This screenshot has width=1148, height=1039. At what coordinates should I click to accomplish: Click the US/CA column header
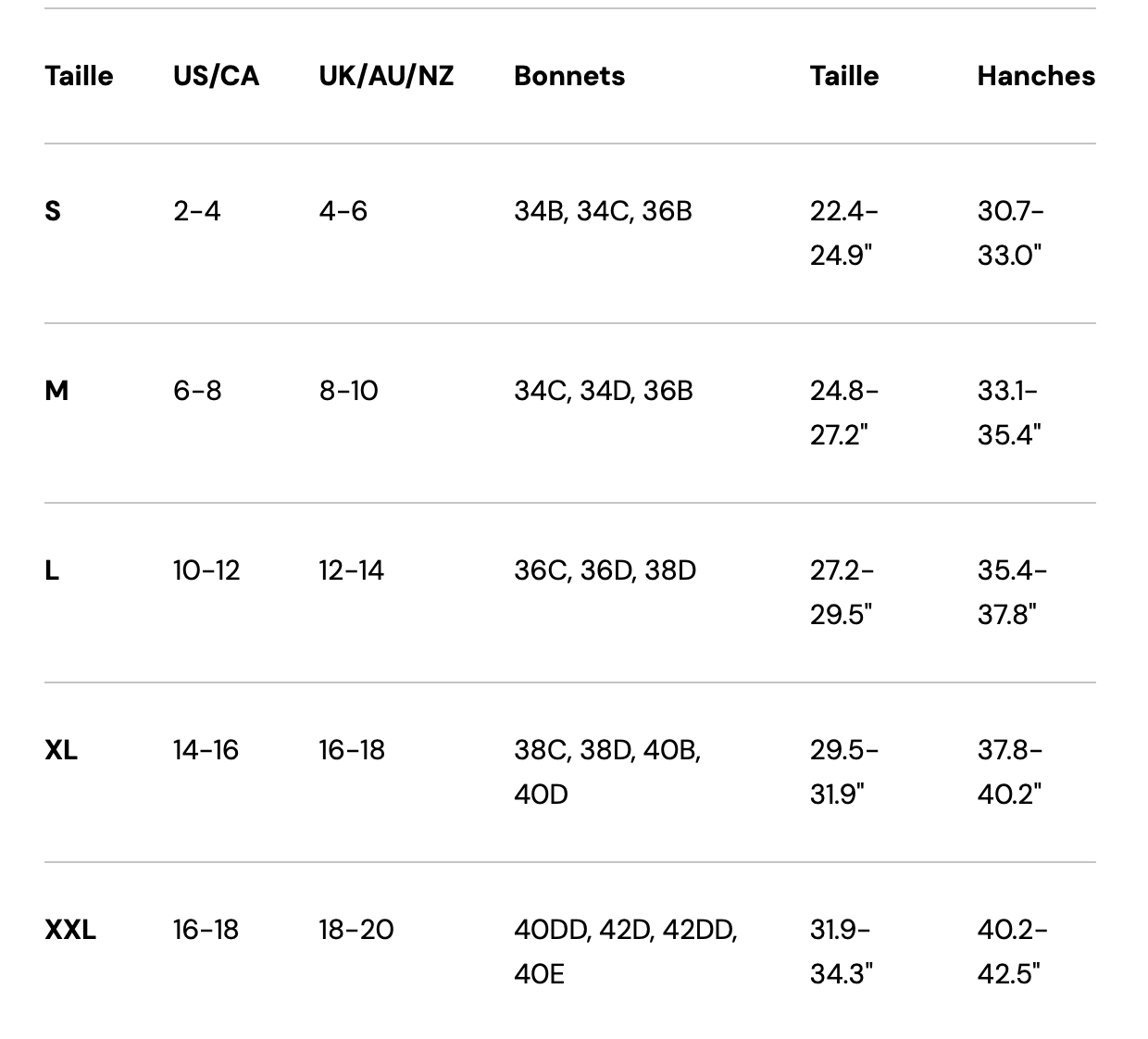pos(216,76)
